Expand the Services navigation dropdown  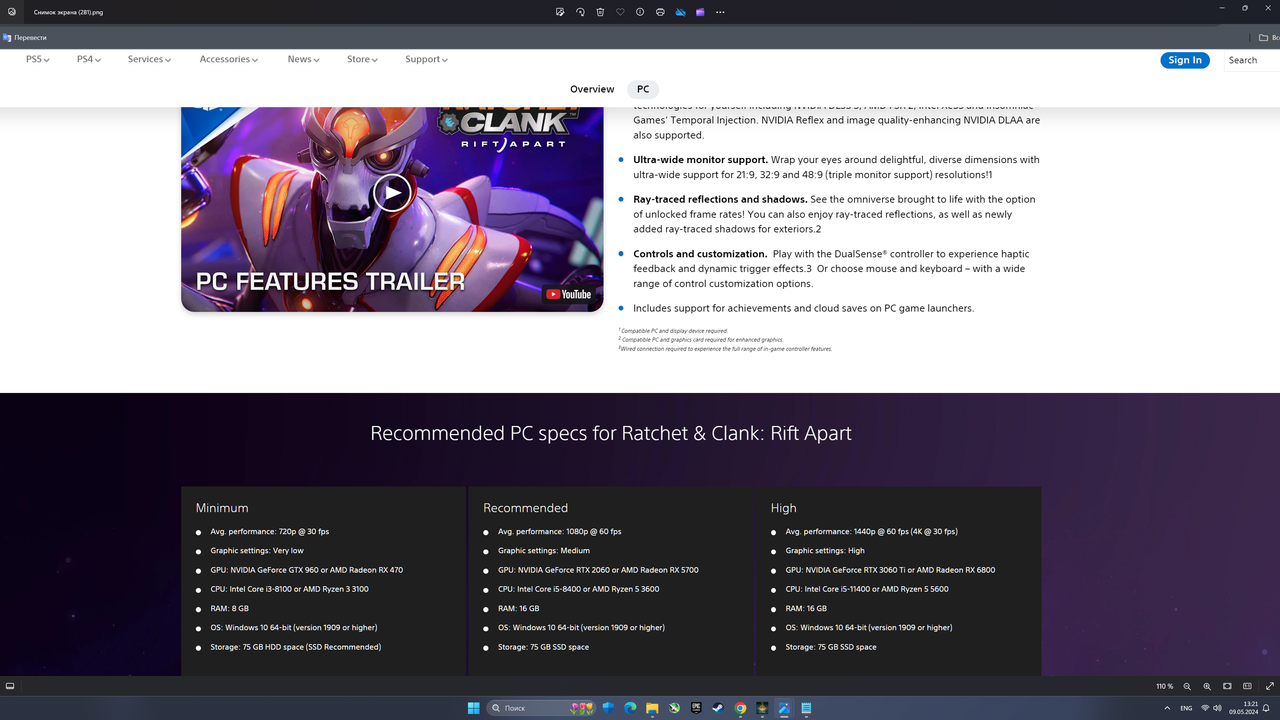click(149, 59)
